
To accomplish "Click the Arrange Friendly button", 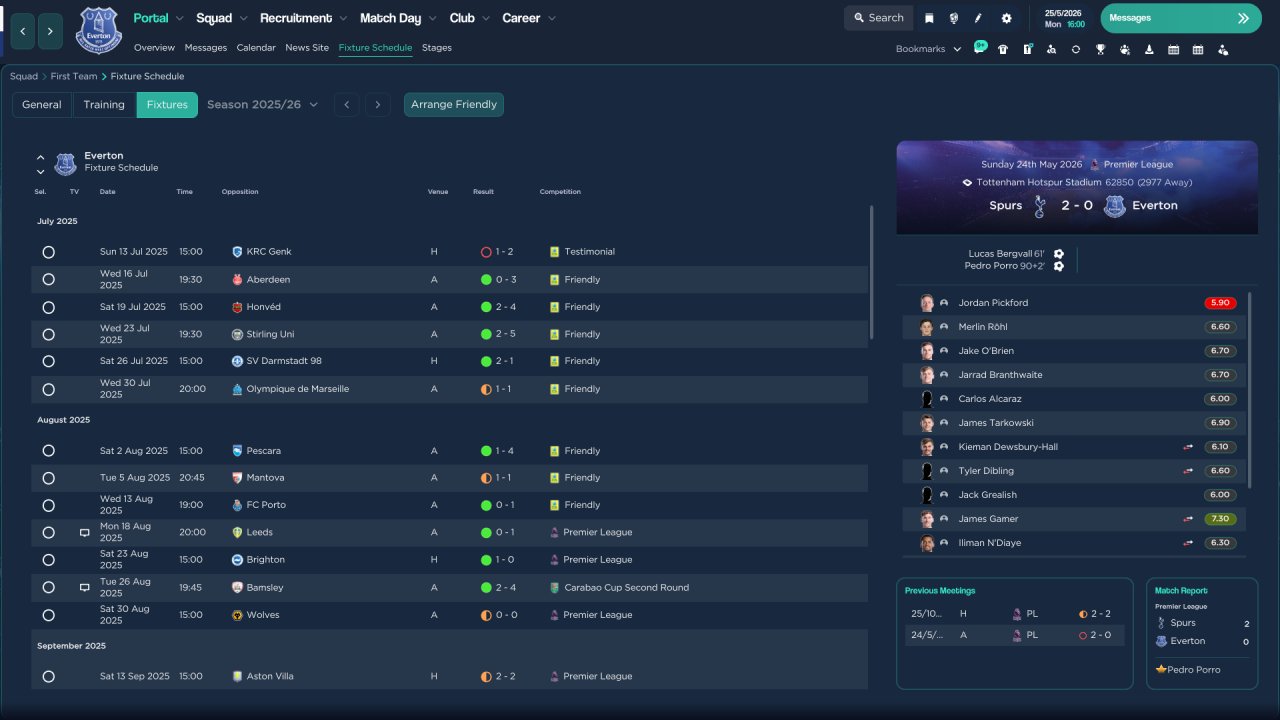I will coord(454,104).
